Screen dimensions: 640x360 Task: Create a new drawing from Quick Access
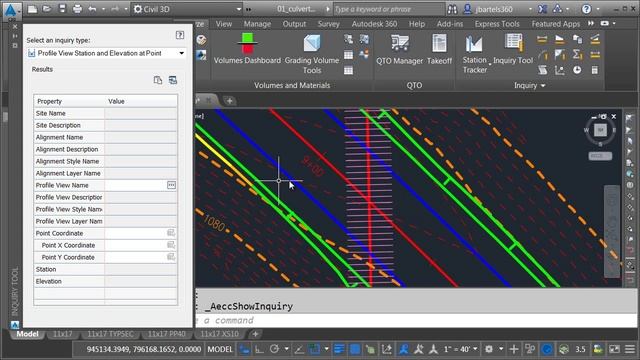click(x=32, y=9)
